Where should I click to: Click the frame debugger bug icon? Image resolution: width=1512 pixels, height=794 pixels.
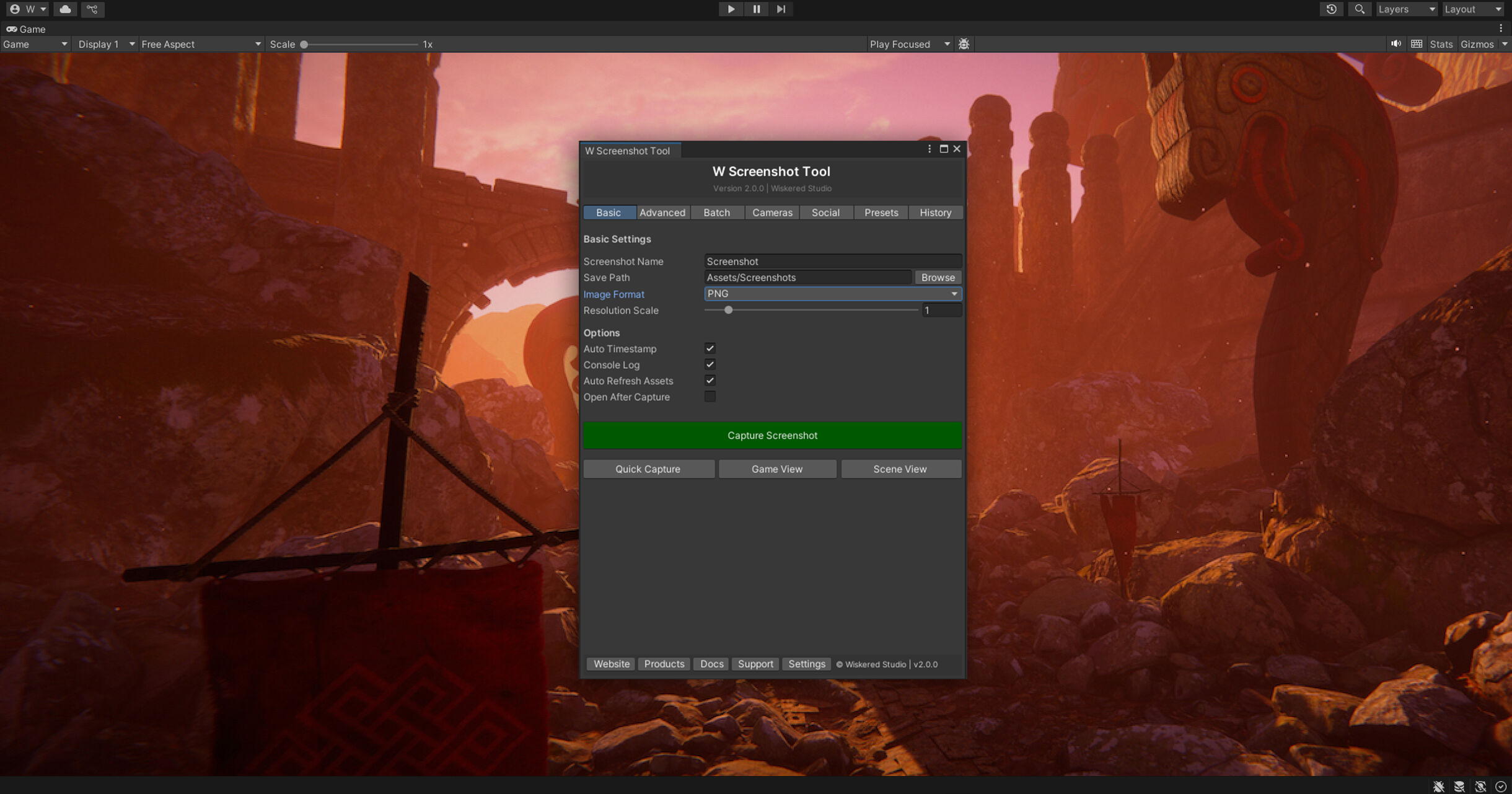964,44
